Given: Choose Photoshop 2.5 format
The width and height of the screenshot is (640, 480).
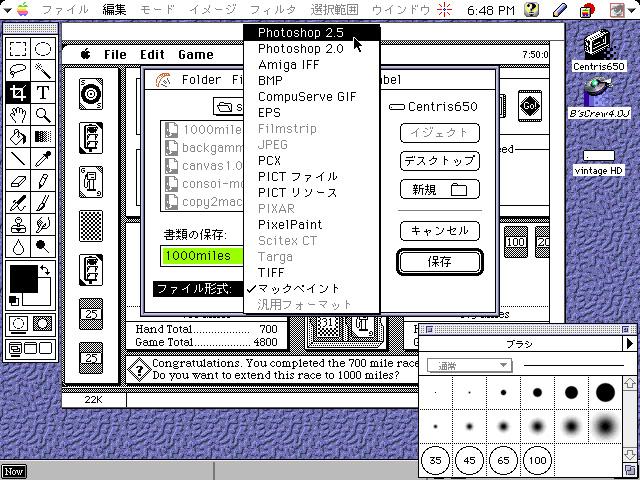Looking at the screenshot, I should [x=312, y=33].
